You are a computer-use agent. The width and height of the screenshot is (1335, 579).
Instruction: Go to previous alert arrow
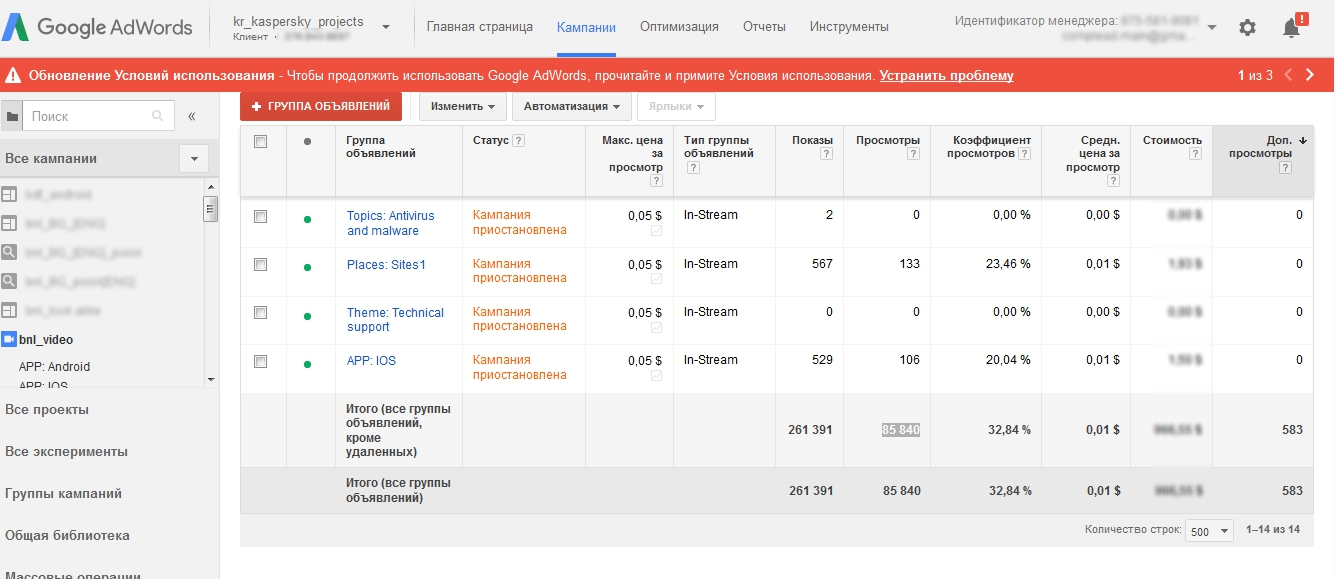1288,75
